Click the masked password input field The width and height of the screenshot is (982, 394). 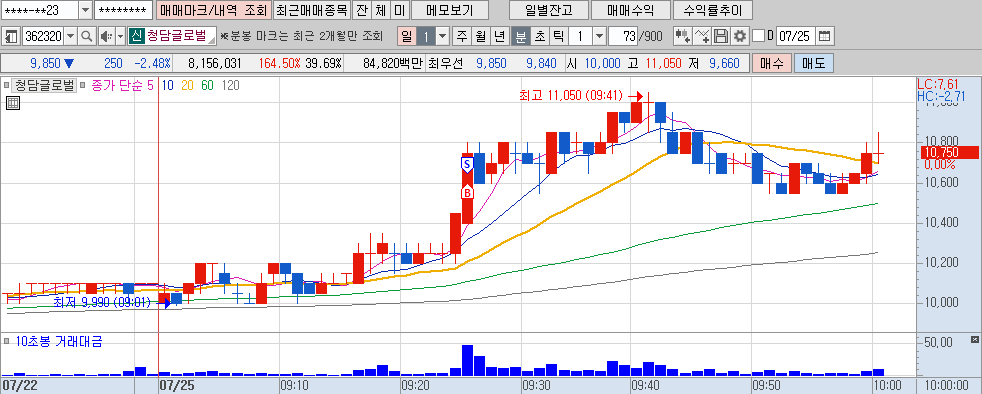123,10
